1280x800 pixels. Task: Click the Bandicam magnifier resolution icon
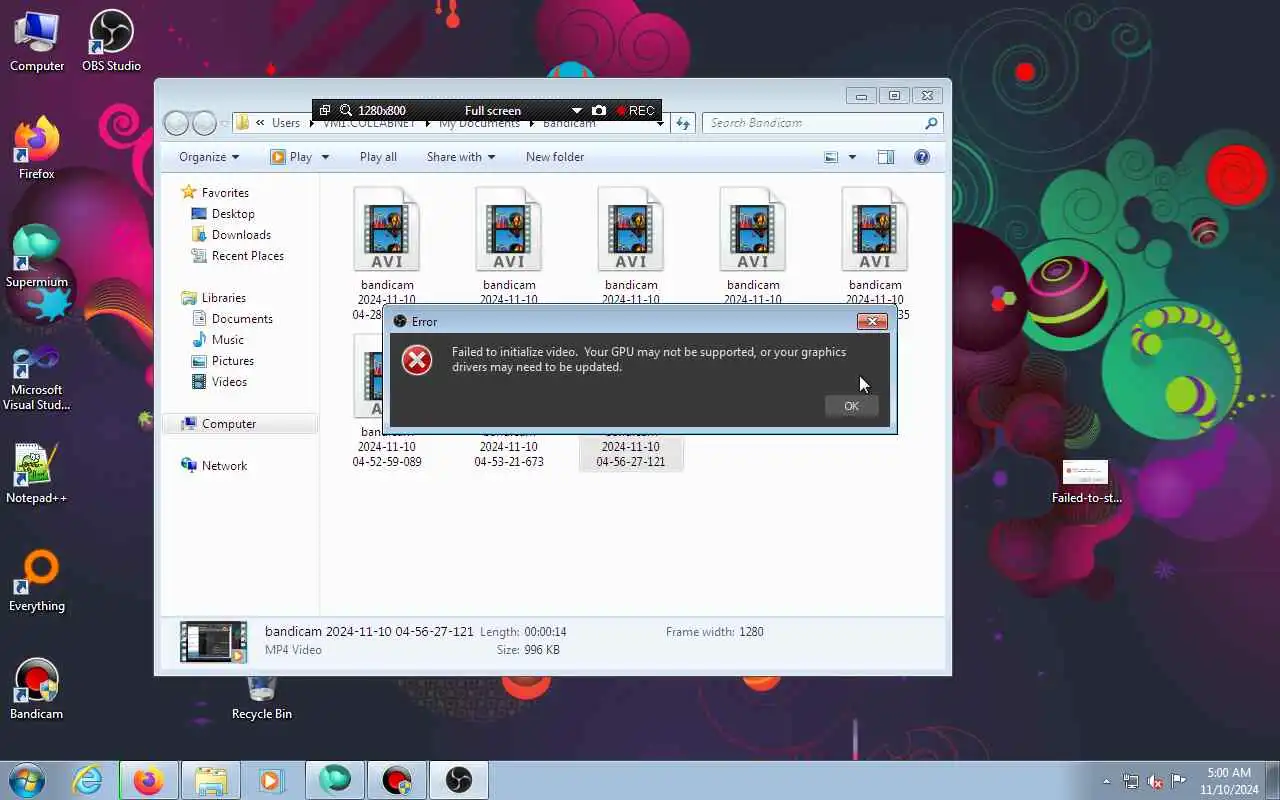point(346,111)
